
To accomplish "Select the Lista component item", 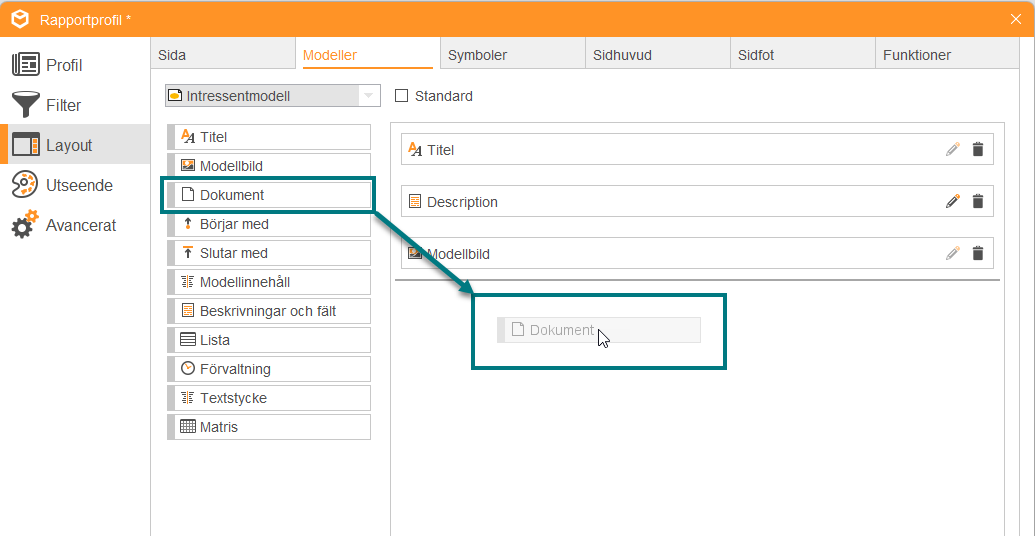I will (x=269, y=340).
